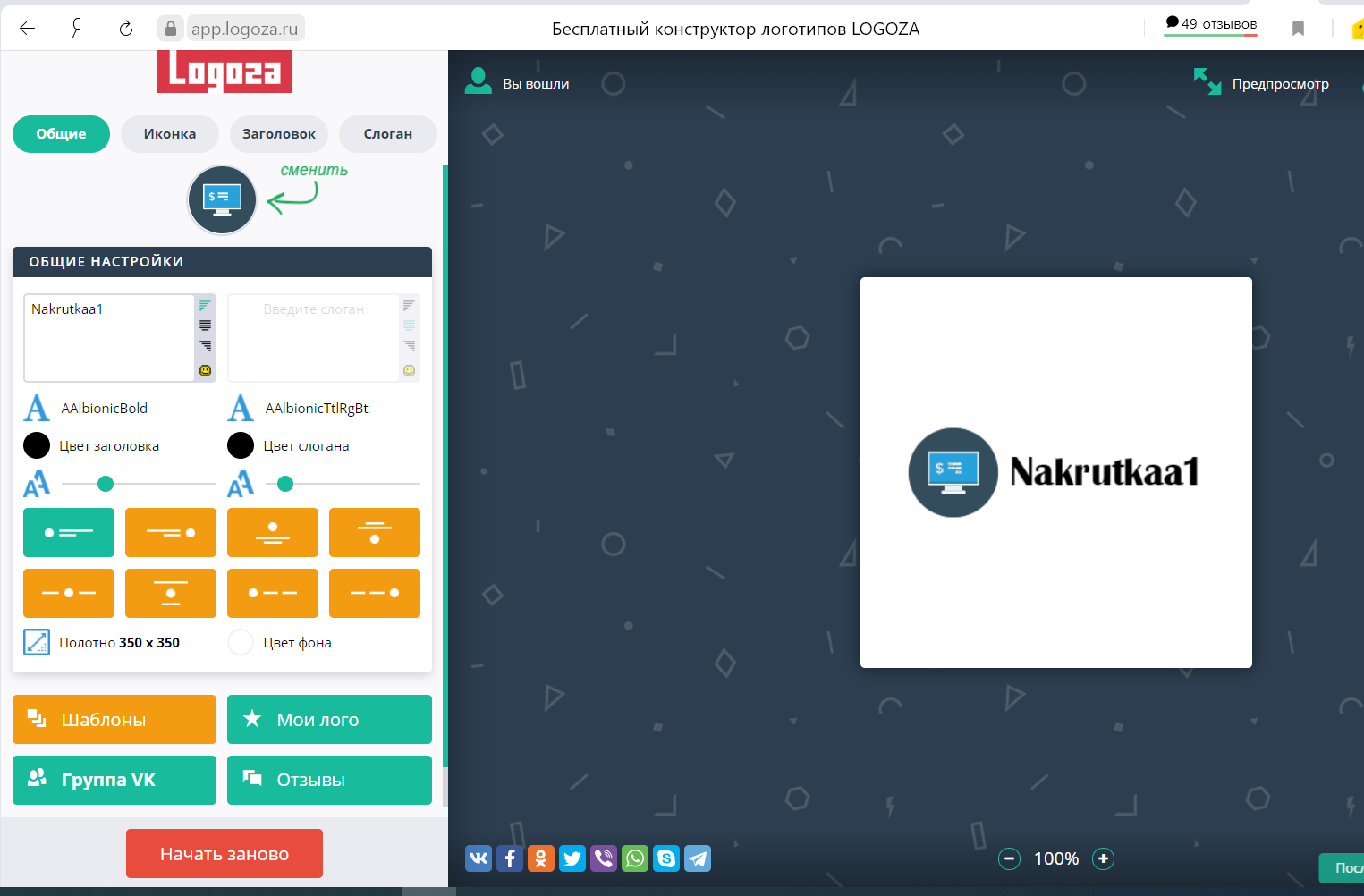Open canvas size 350 x 350 options
The width and height of the screenshot is (1364, 896).
119,643
